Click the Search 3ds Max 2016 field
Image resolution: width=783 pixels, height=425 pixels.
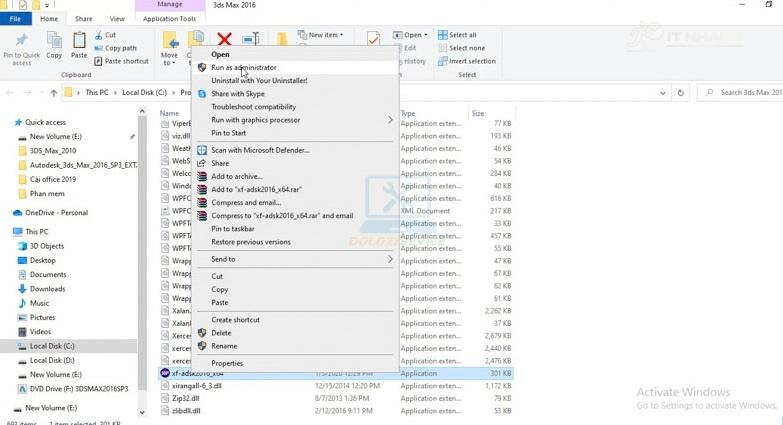[x=743, y=93]
